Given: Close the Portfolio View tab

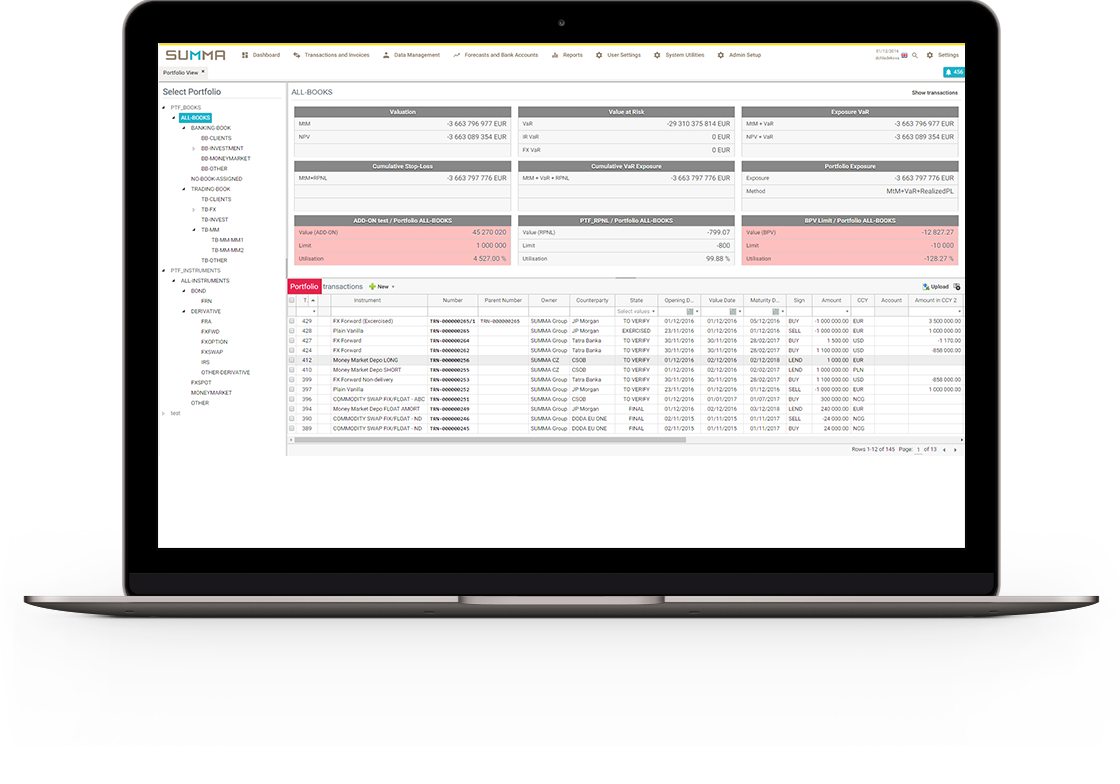Looking at the screenshot, I should point(203,72).
